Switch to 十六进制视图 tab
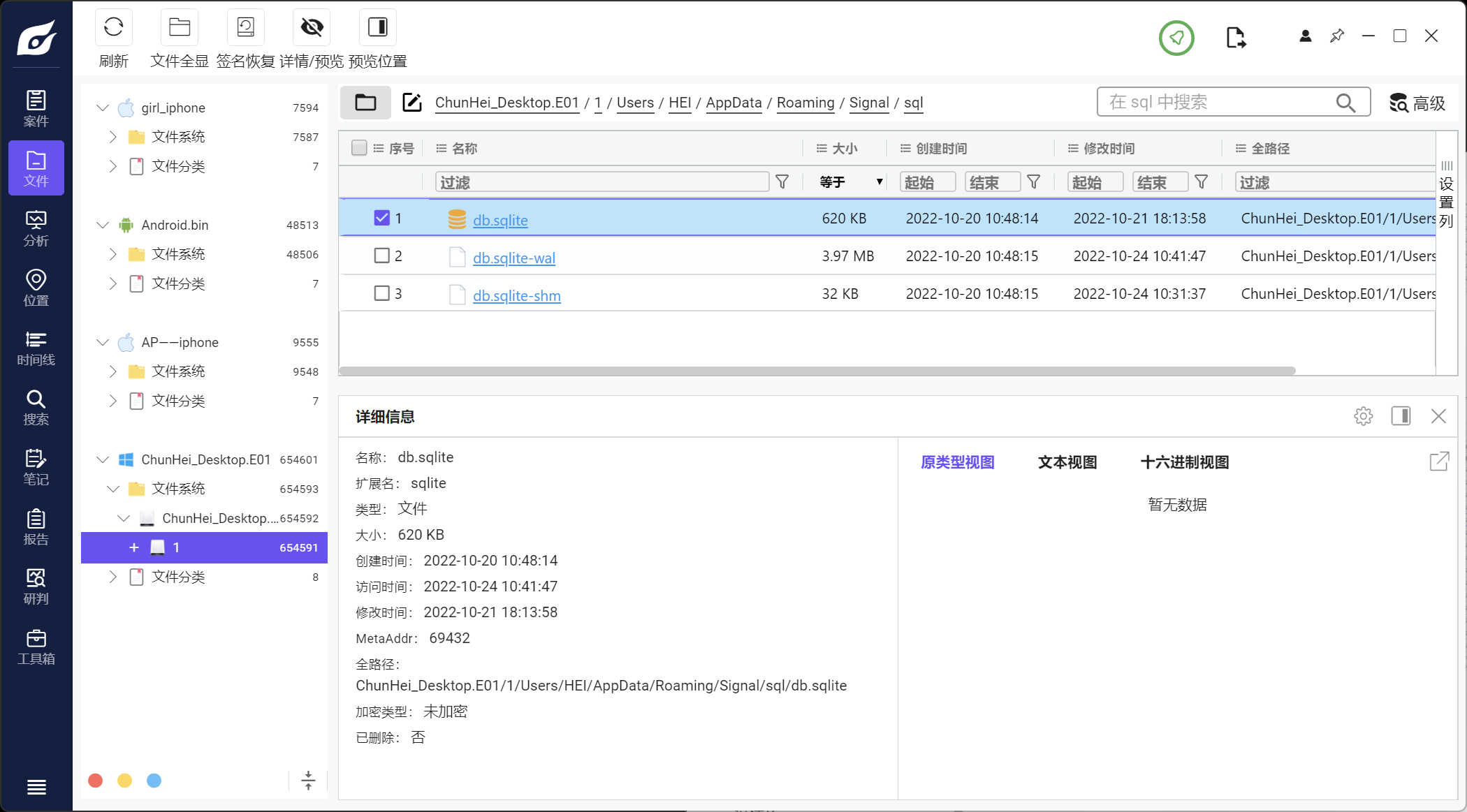 point(1185,462)
